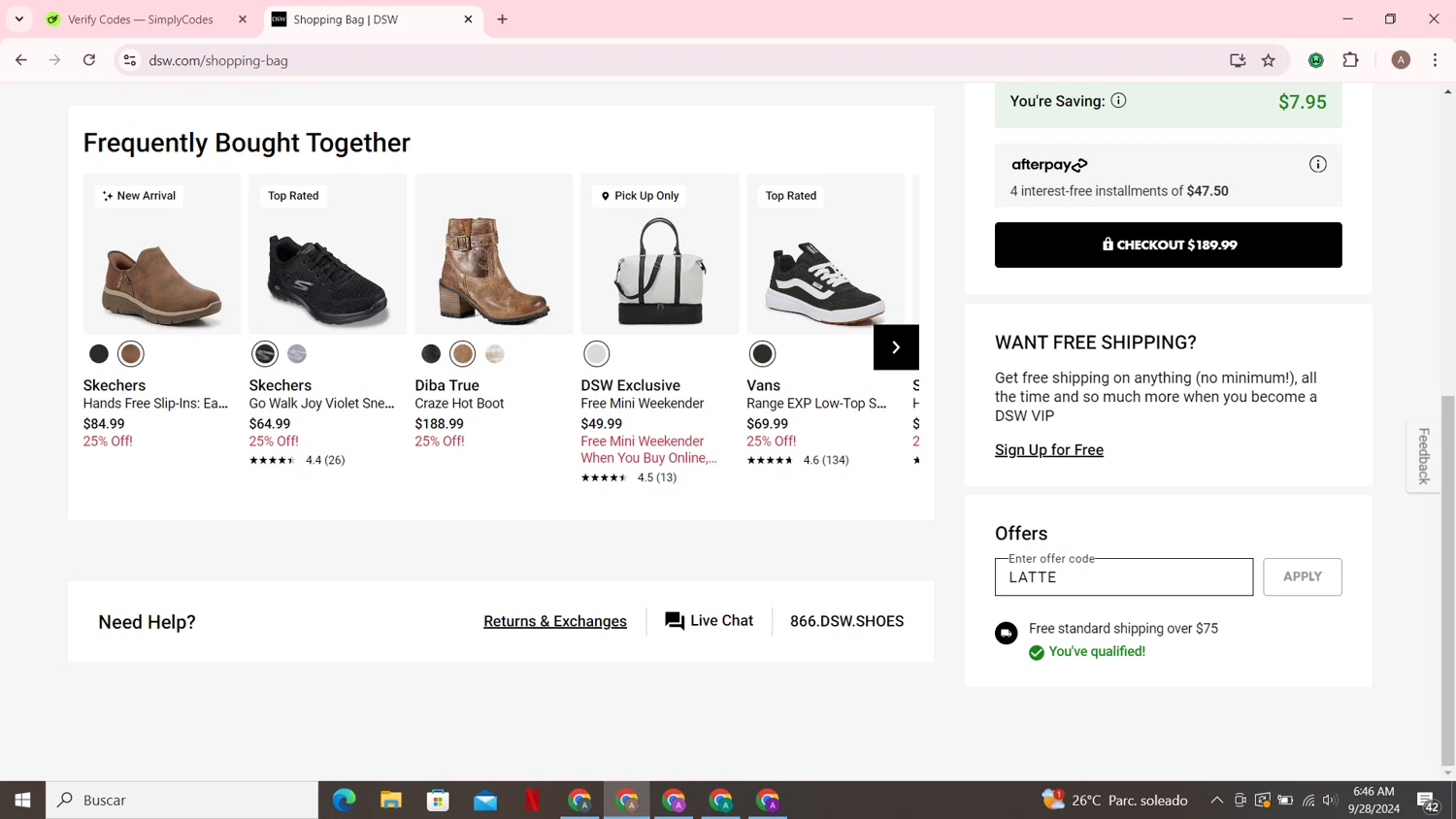Open File Explorer from the taskbar
The width and height of the screenshot is (1456, 819).
(391, 800)
